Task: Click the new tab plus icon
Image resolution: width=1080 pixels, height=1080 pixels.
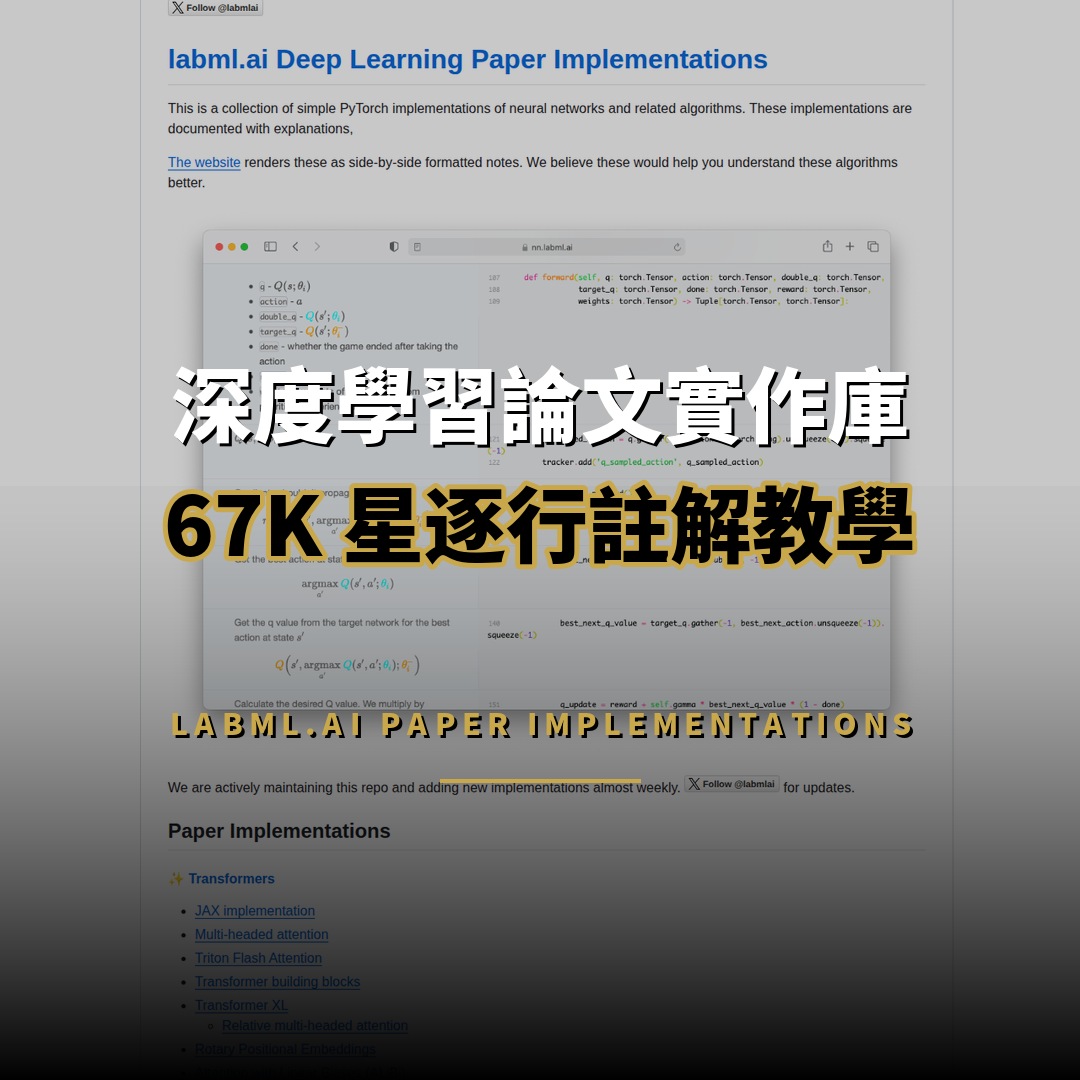Action: tap(850, 247)
